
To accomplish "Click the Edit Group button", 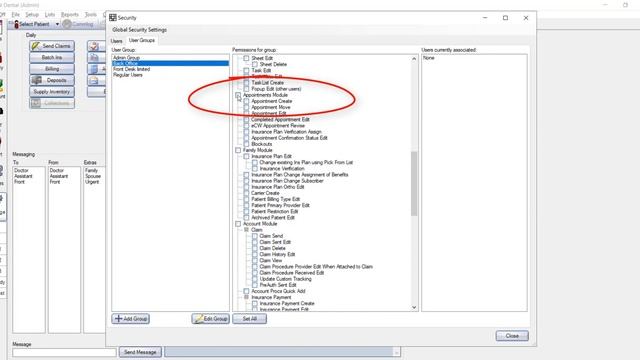I will (x=211, y=319).
